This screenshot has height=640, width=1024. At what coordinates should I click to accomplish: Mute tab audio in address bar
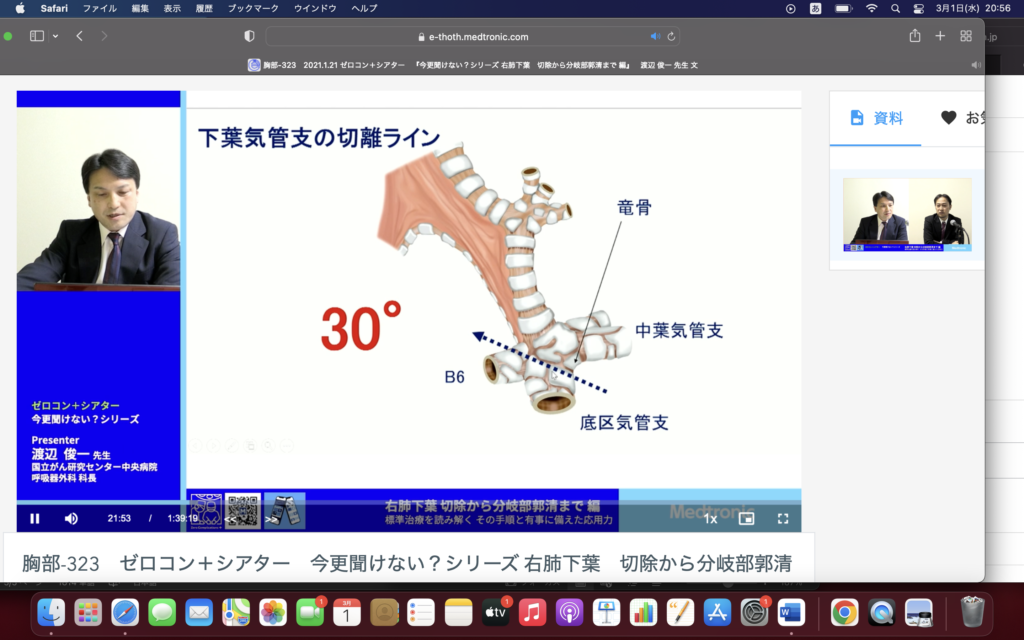click(655, 37)
